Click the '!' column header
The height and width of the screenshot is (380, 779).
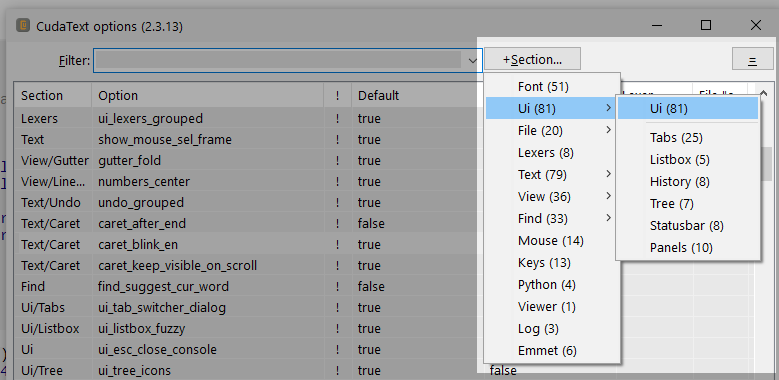point(337,95)
